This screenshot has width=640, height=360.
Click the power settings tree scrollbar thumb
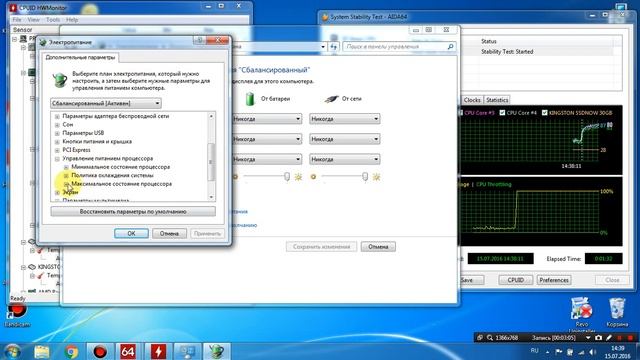click(x=211, y=162)
